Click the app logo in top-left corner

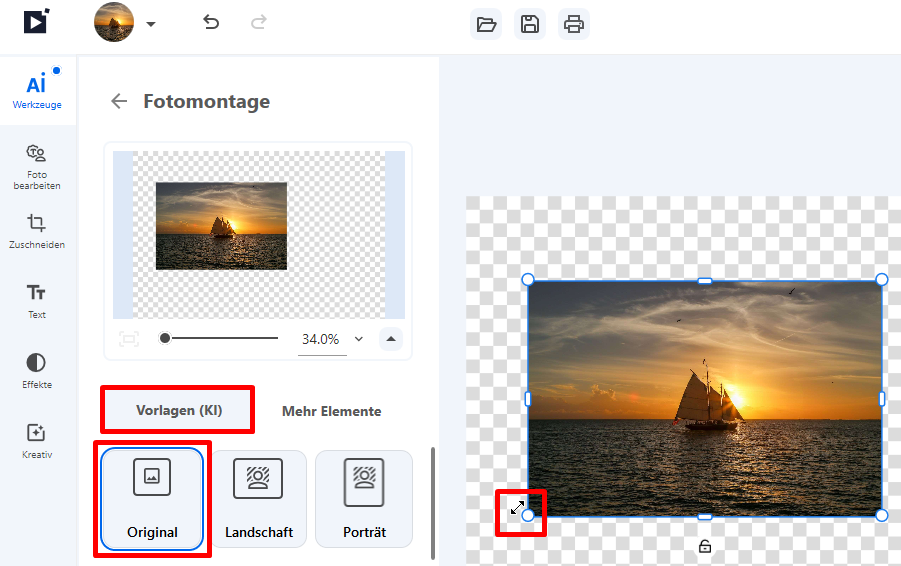click(36, 21)
